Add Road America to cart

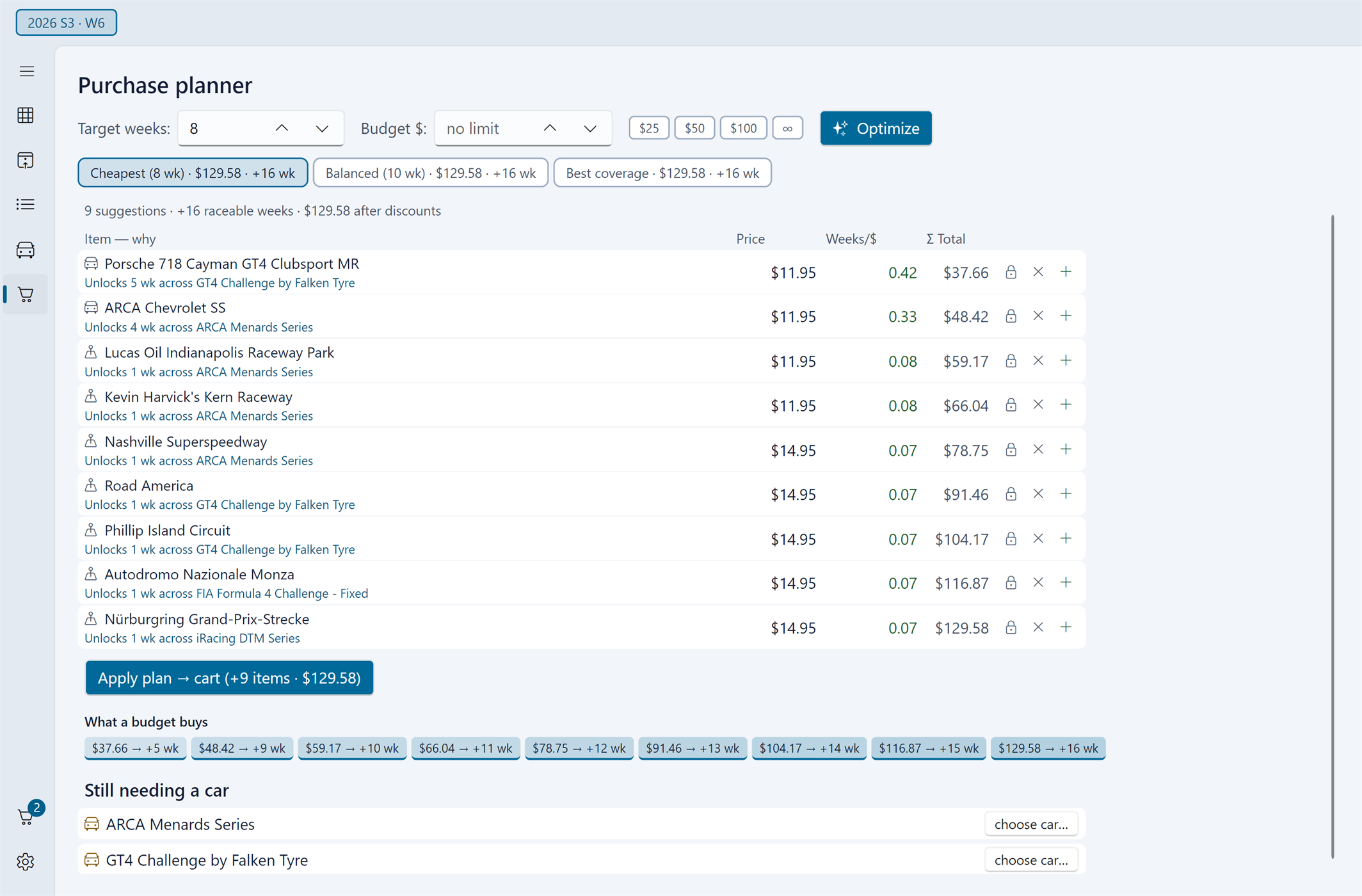tap(1066, 494)
